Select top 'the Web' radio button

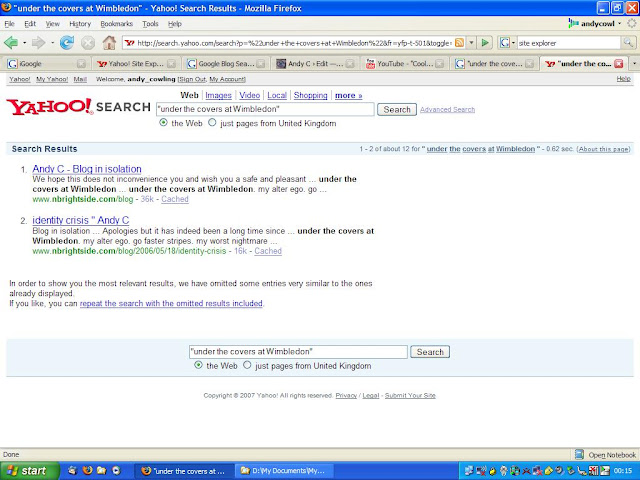163,122
